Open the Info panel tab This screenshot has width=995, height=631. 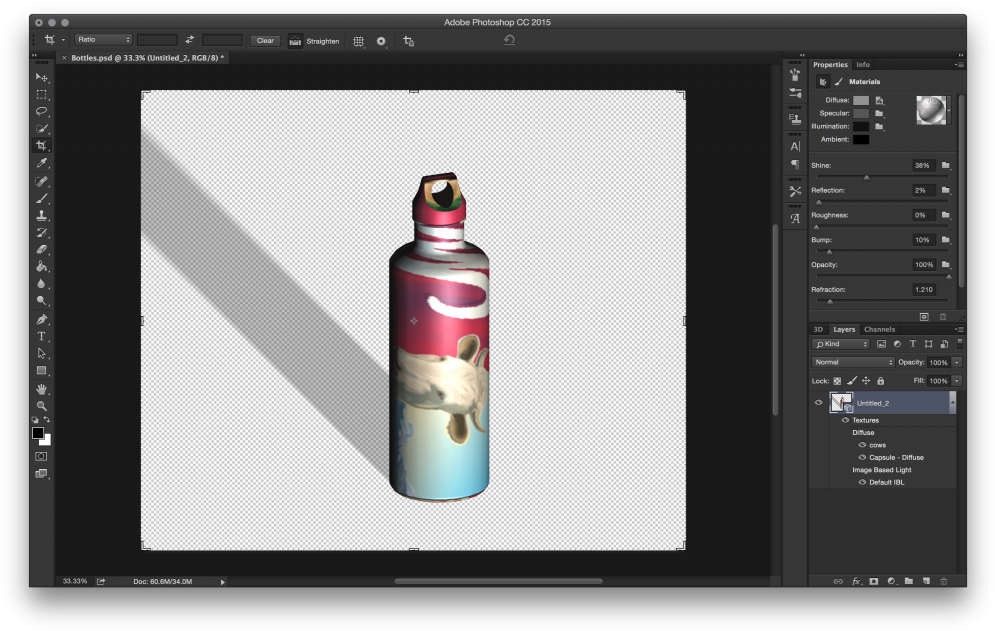[862, 65]
